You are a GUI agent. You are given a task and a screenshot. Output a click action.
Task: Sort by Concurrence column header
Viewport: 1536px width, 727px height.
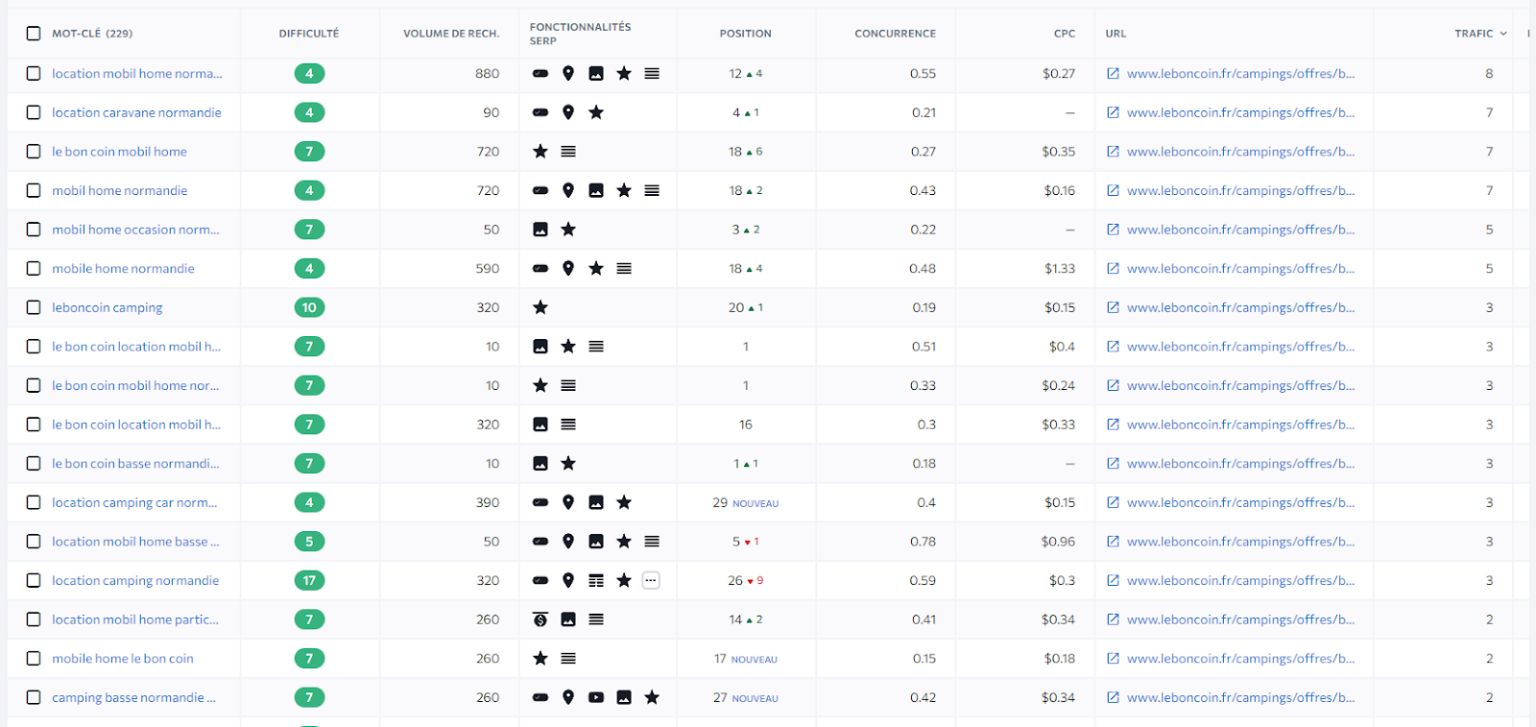pyautogui.click(x=895, y=34)
